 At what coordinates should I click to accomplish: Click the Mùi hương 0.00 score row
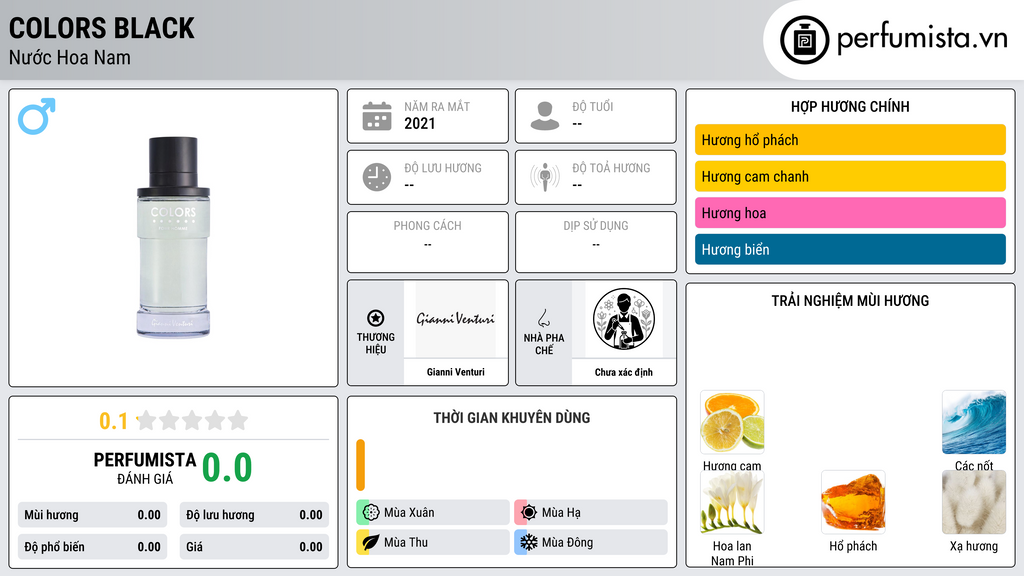coord(92,515)
